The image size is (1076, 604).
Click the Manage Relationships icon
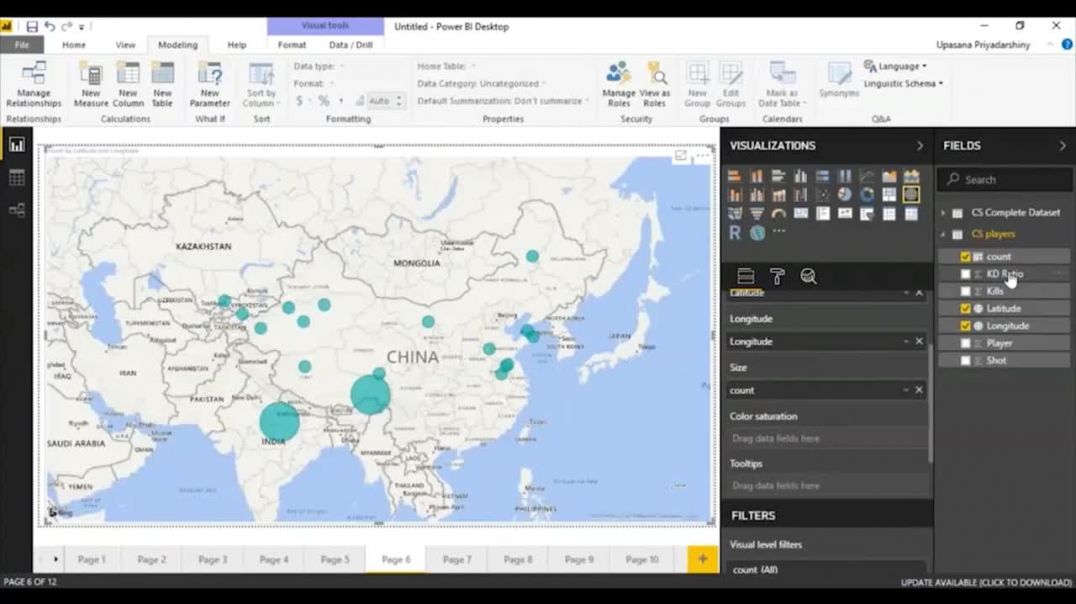coord(33,83)
